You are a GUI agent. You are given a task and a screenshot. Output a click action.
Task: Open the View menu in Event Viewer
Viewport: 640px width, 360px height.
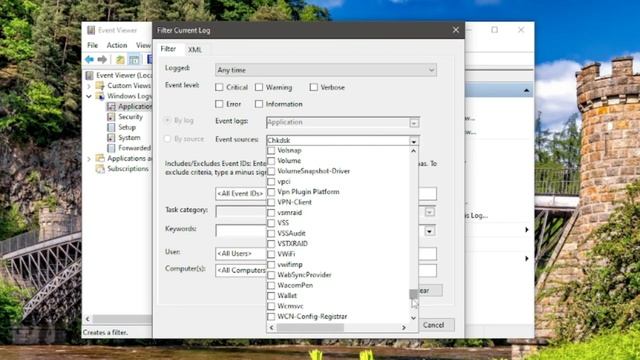pos(143,45)
